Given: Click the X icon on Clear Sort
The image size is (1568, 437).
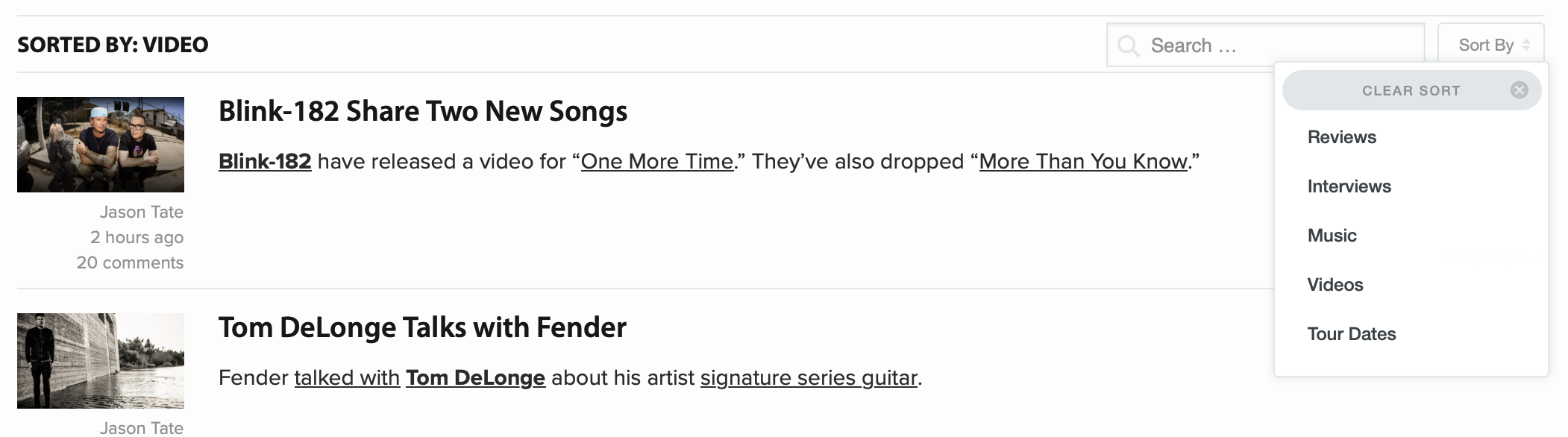Looking at the screenshot, I should point(1519,90).
